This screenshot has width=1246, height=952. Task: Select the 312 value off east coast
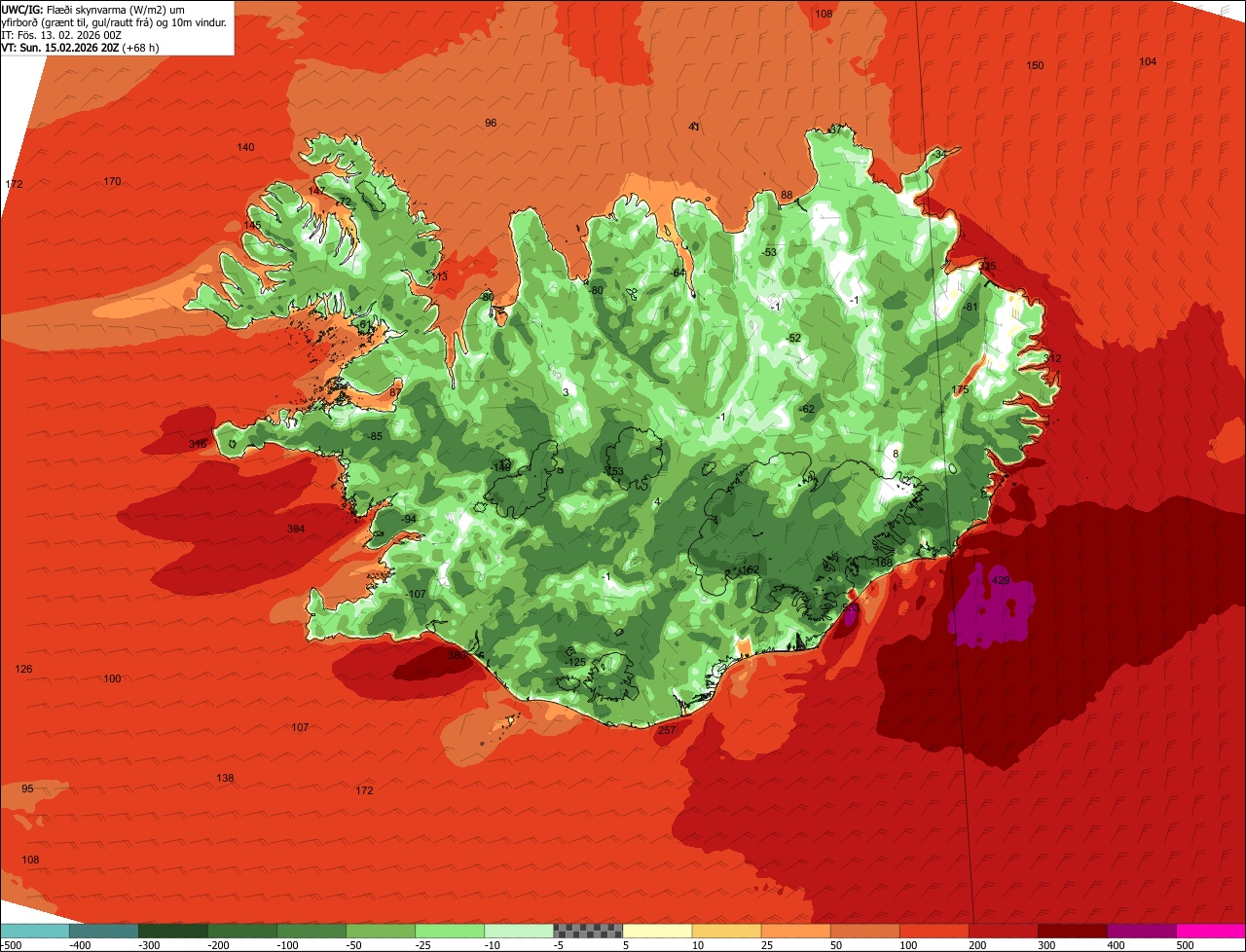[1052, 358]
